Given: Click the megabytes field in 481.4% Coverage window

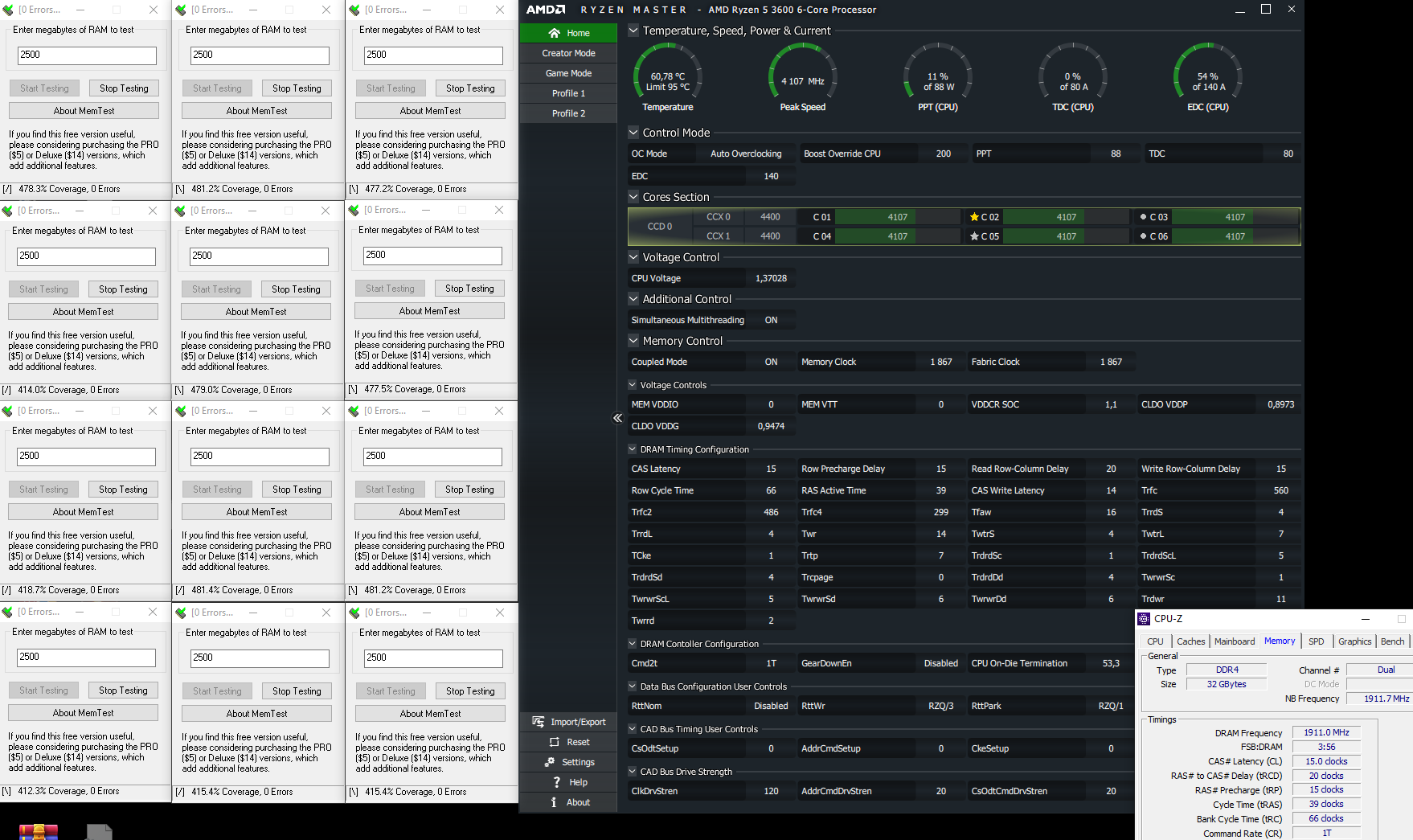Looking at the screenshot, I should [260, 457].
